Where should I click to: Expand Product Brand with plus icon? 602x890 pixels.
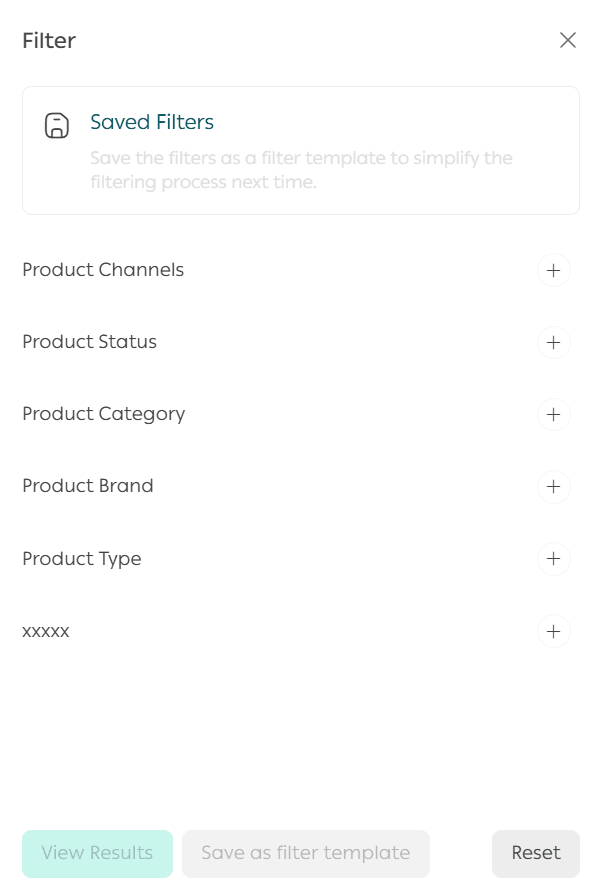(x=553, y=486)
